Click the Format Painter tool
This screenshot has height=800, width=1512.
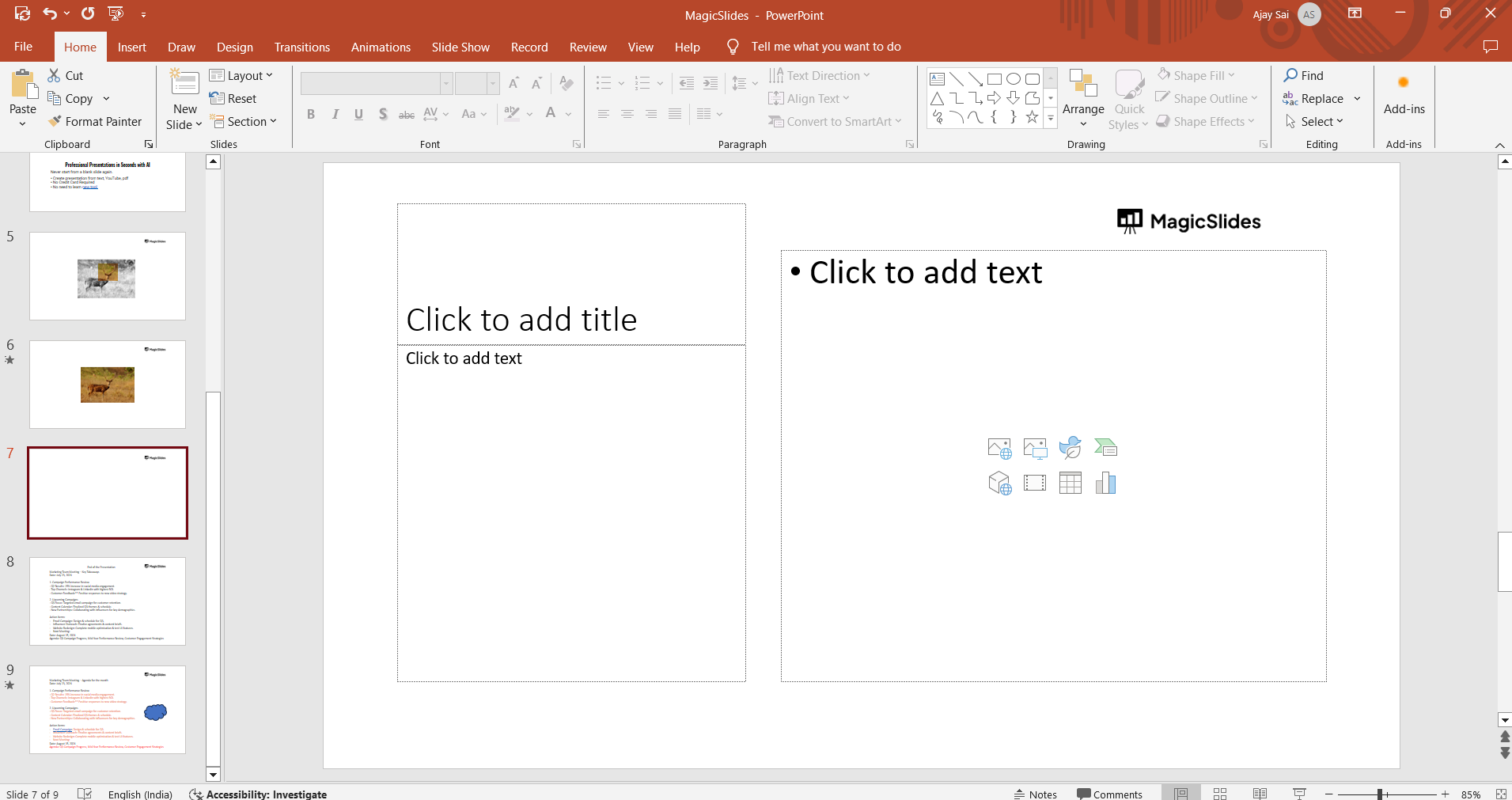(95, 122)
